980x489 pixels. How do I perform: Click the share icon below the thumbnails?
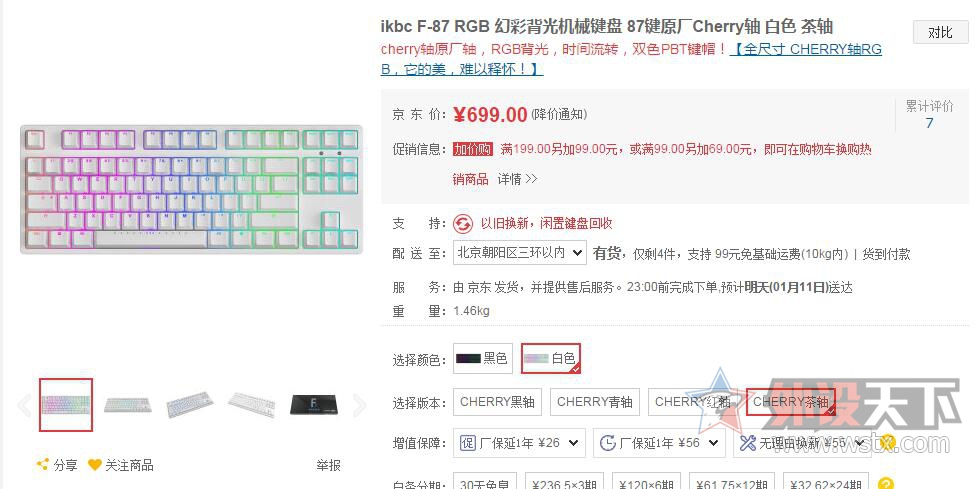click(x=42, y=465)
